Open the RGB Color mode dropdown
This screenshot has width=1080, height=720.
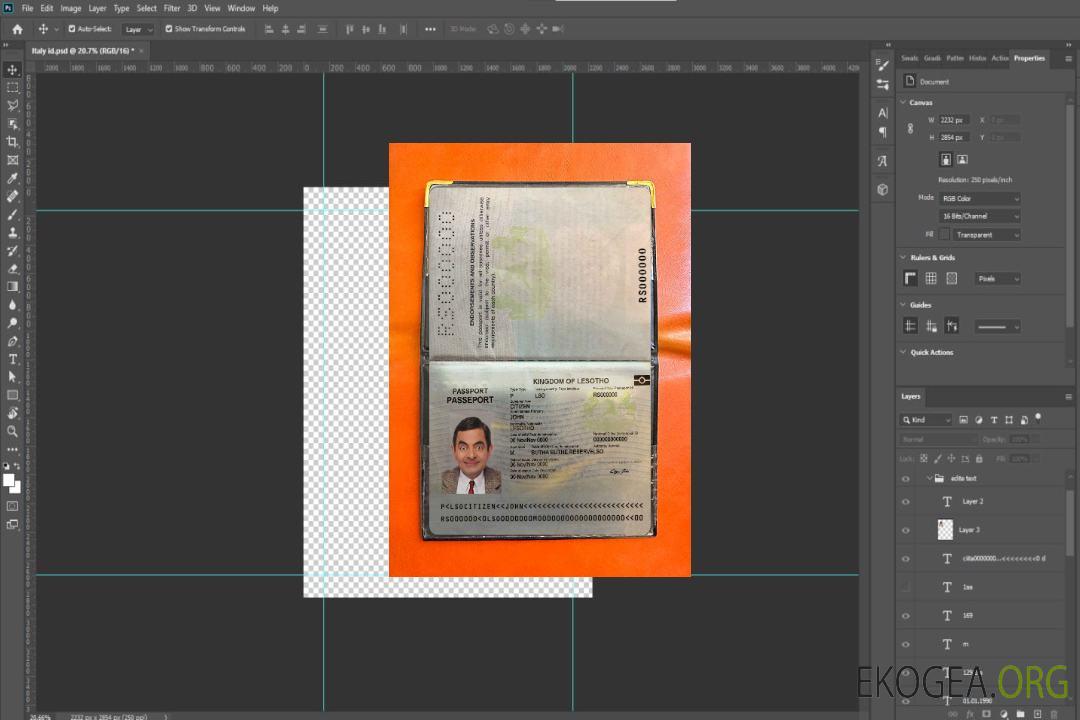979,198
